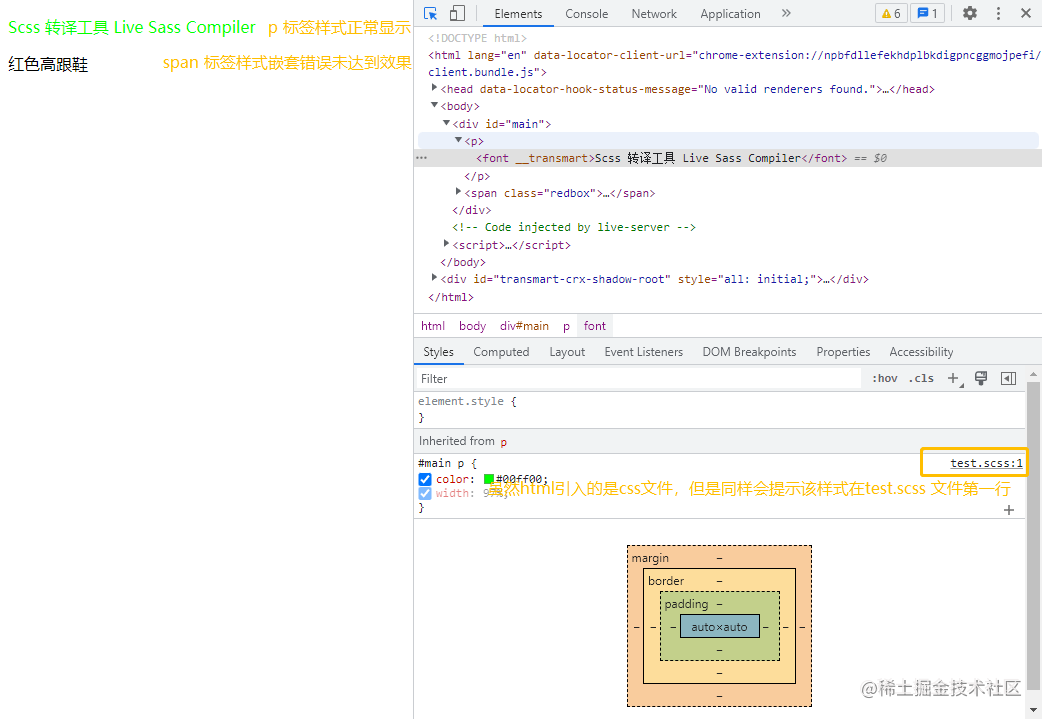Viewport: 1042px width, 719px height.
Task: Click the inherited-from p link
Action: pyautogui.click(x=504, y=442)
